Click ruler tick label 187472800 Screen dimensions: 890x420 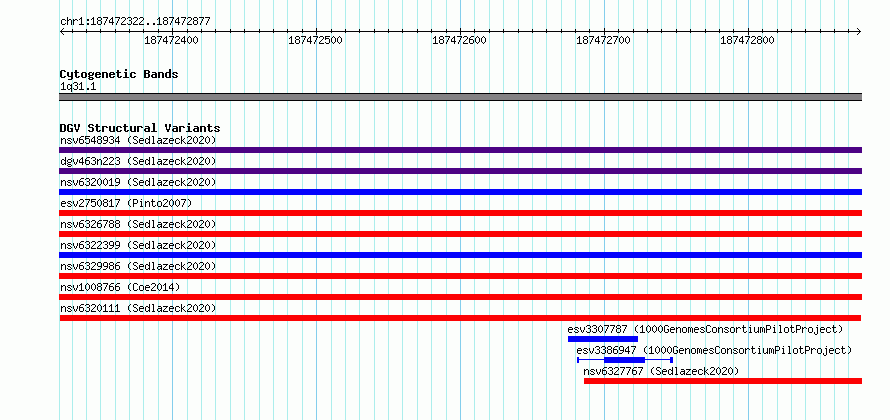point(747,41)
